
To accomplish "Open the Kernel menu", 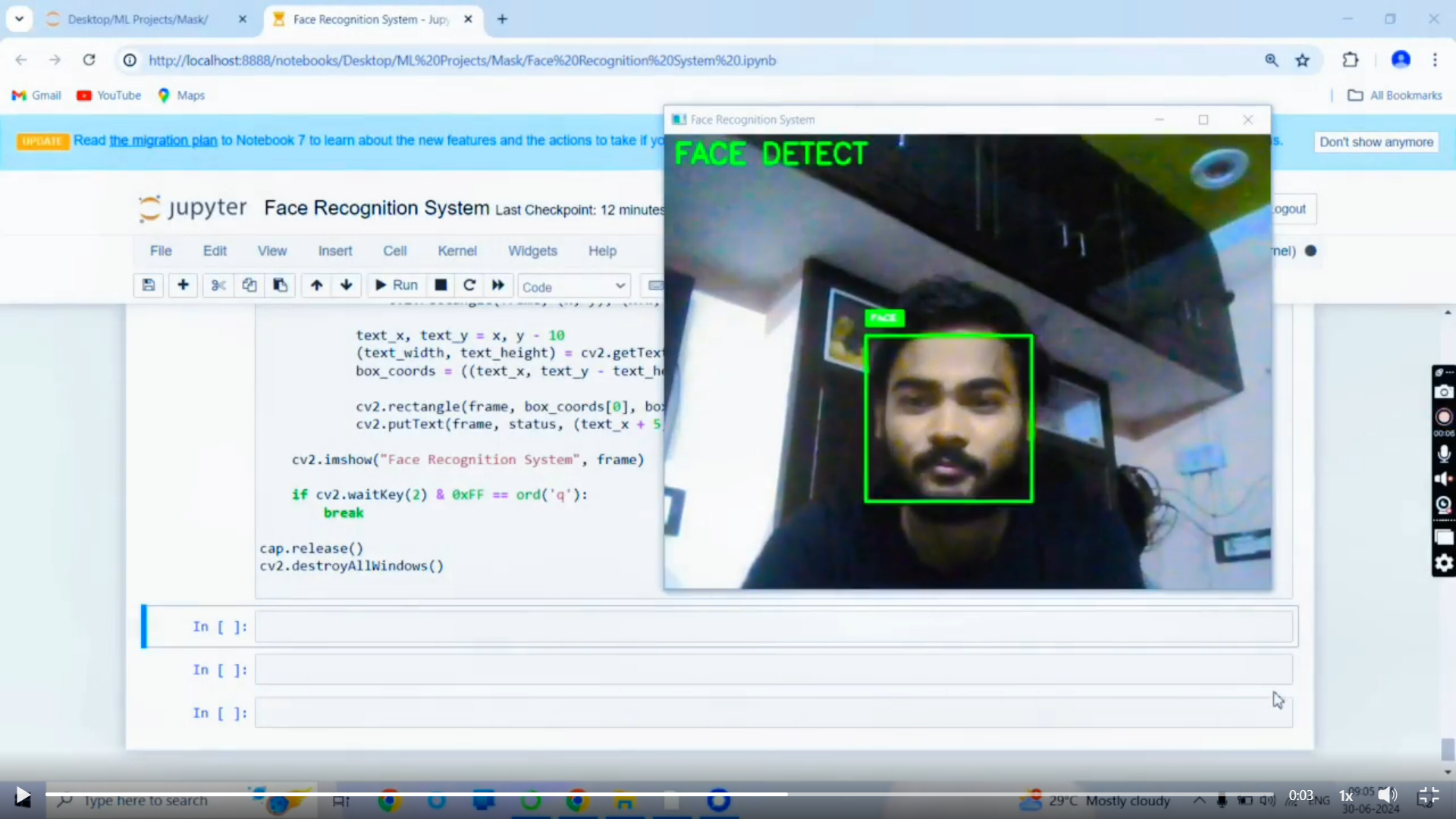I will [x=457, y=251].
